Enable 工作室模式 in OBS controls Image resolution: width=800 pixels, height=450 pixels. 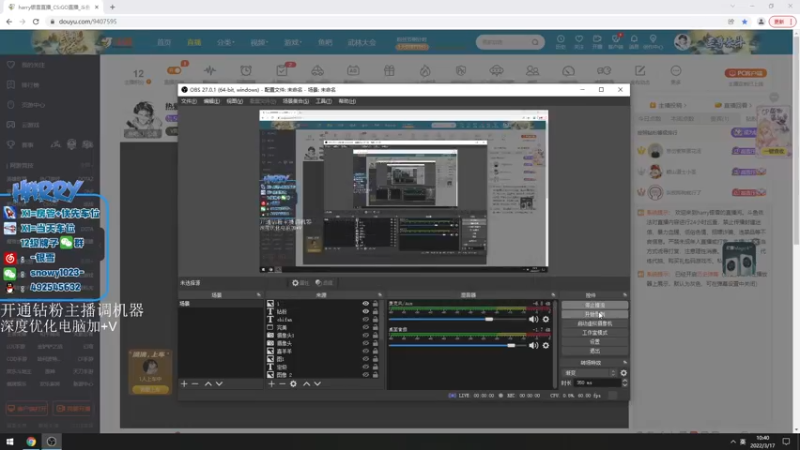(595, 333)
